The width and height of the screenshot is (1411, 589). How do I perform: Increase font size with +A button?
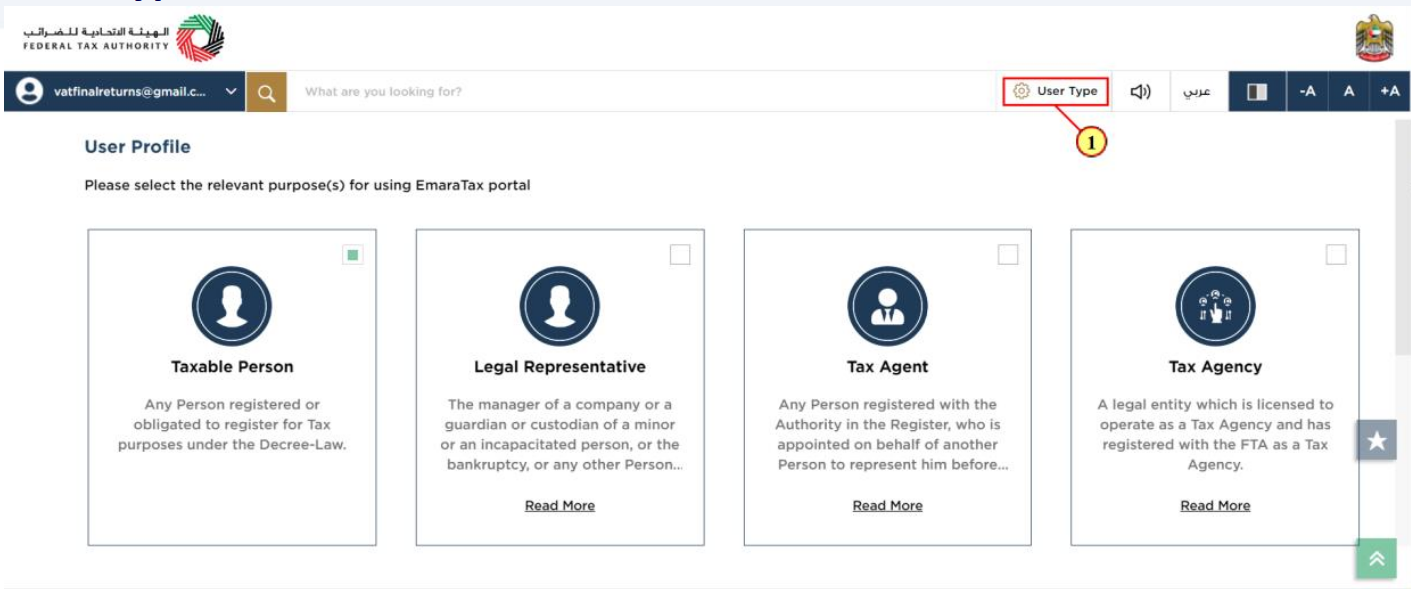(1389, 91)
